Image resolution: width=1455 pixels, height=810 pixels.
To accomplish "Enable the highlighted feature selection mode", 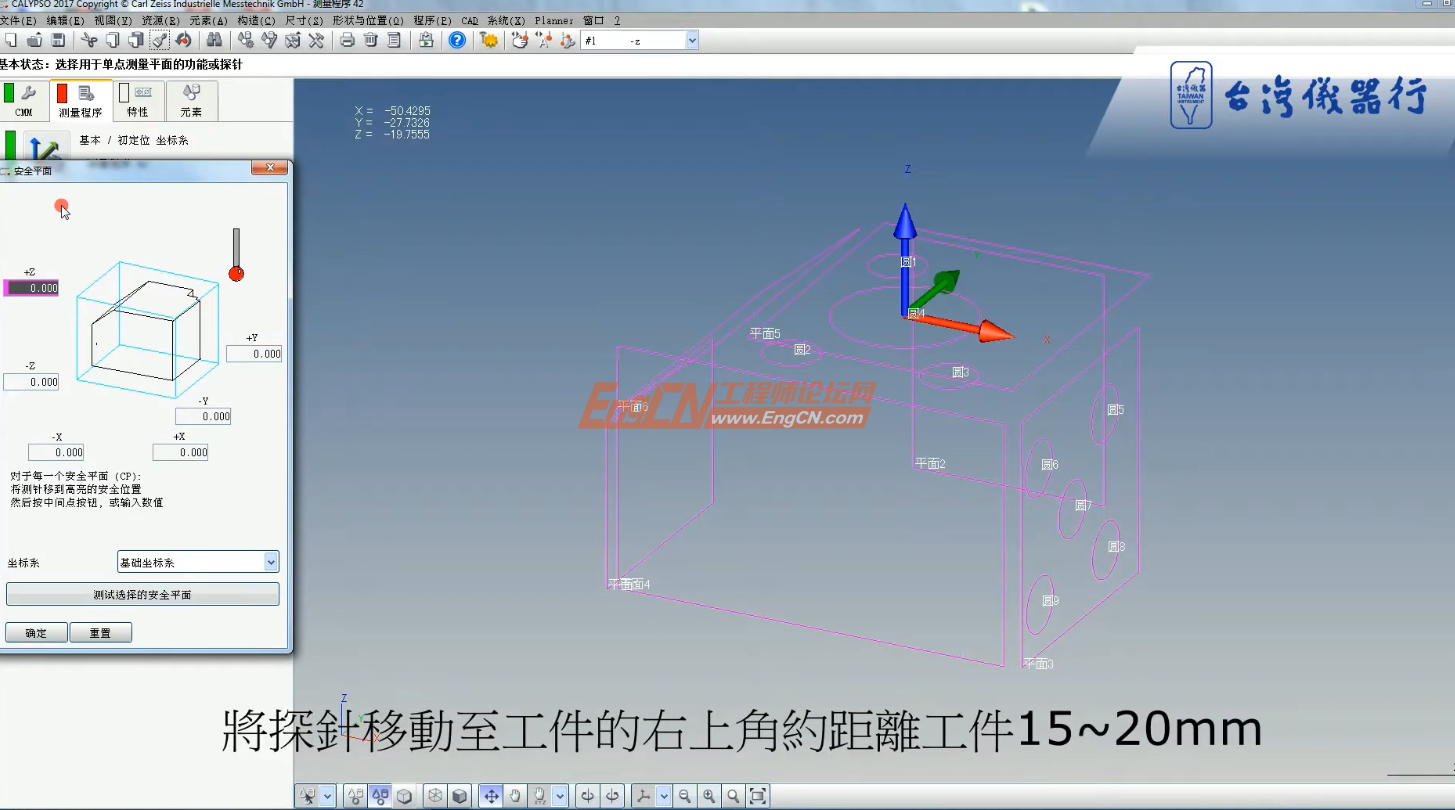I will tap(379, 795).
